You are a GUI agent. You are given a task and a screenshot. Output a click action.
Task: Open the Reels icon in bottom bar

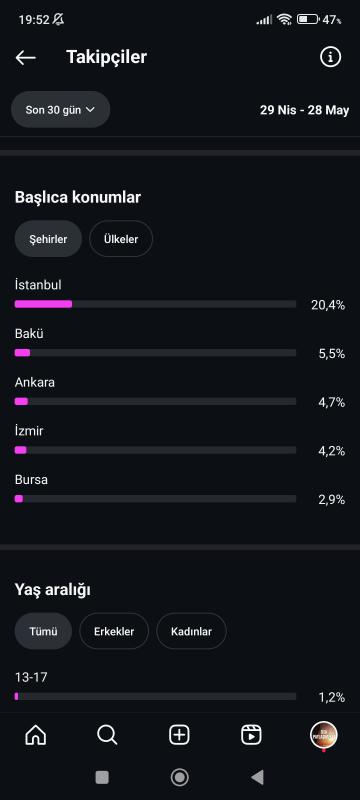(x=251, y=735)
